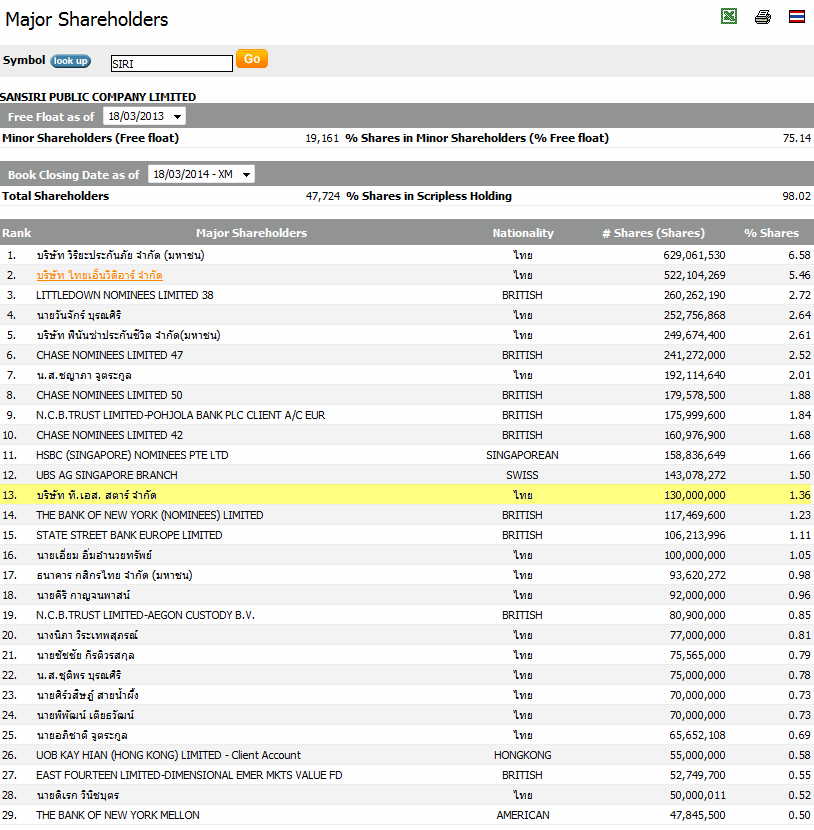814x830 pixels.
Task: Select share count 47,845,500
Action: point(698,815)
